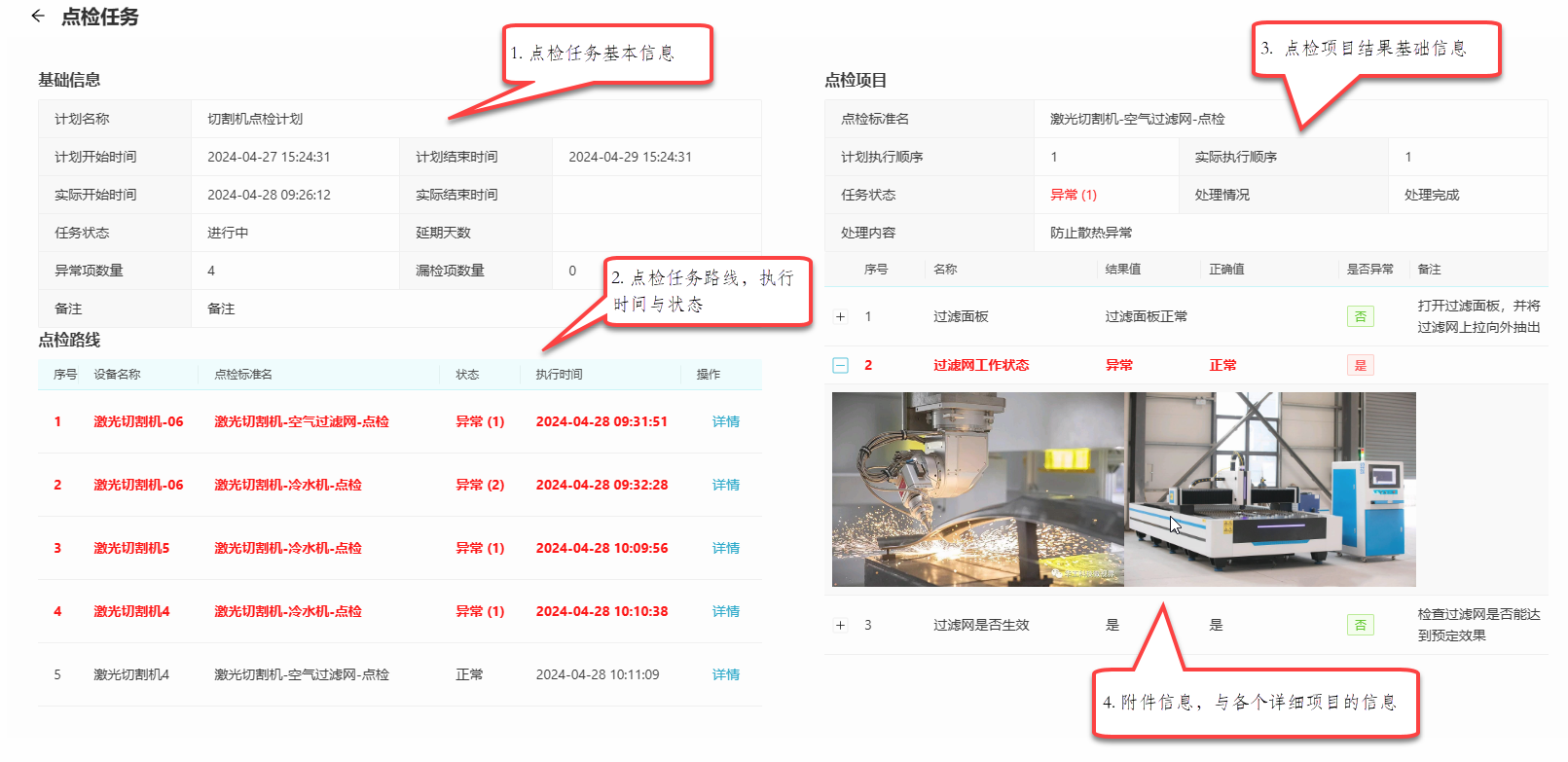The image size is (1568, 762).
Task: Click 防止散热异常 handling content value
Action: point(1091,233)
